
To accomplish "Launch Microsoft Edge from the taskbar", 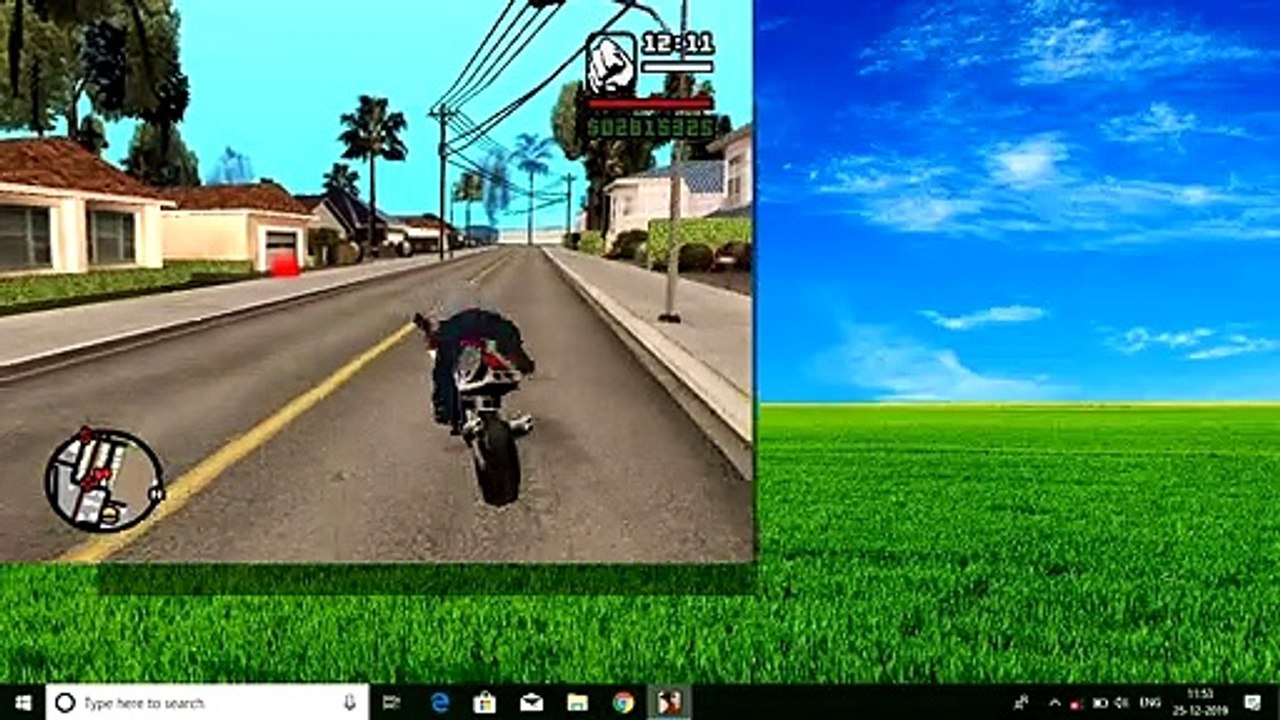I will (x=440, y=702).
